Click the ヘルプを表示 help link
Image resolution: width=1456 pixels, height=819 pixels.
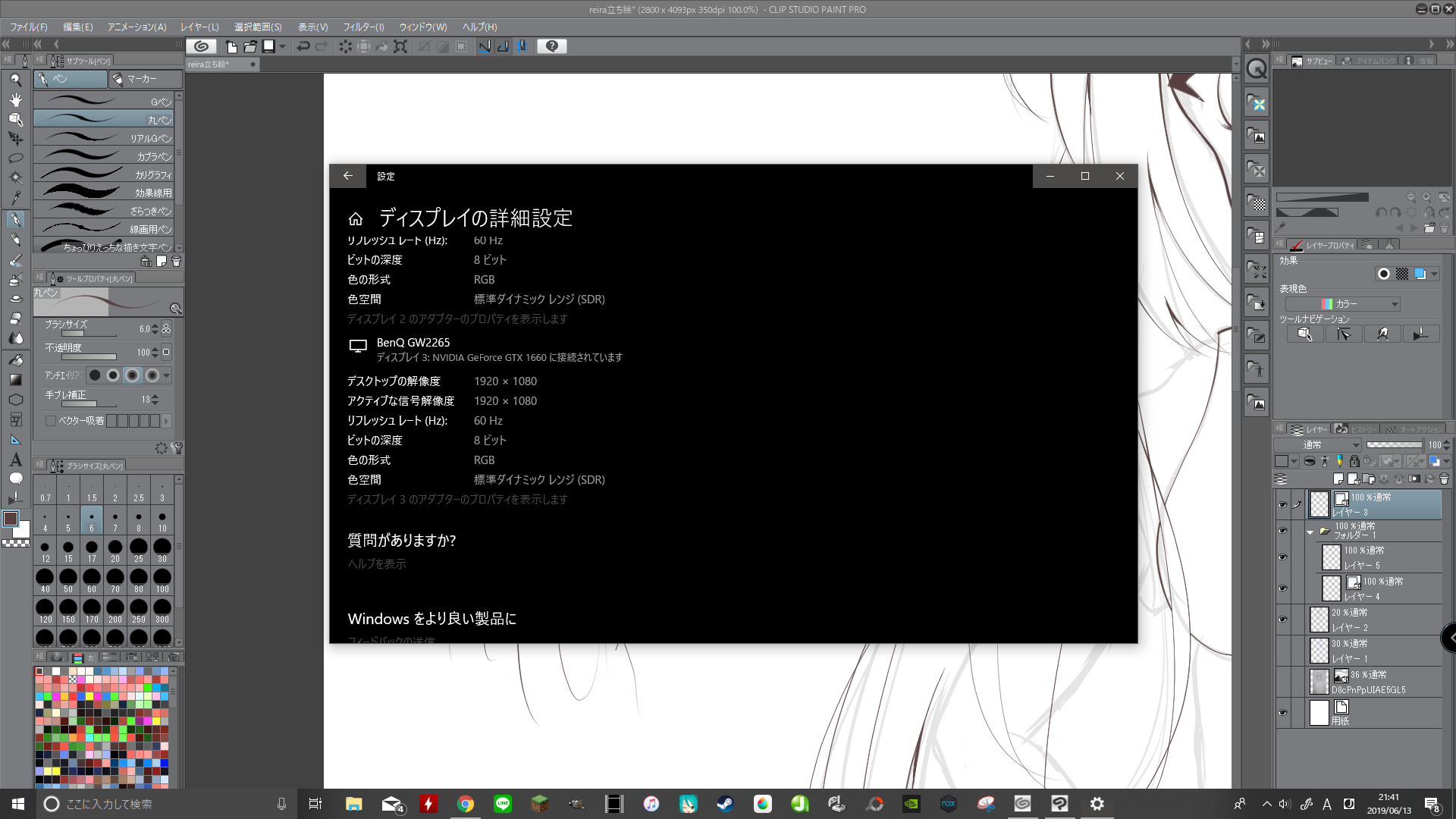(x=377, y=564)
